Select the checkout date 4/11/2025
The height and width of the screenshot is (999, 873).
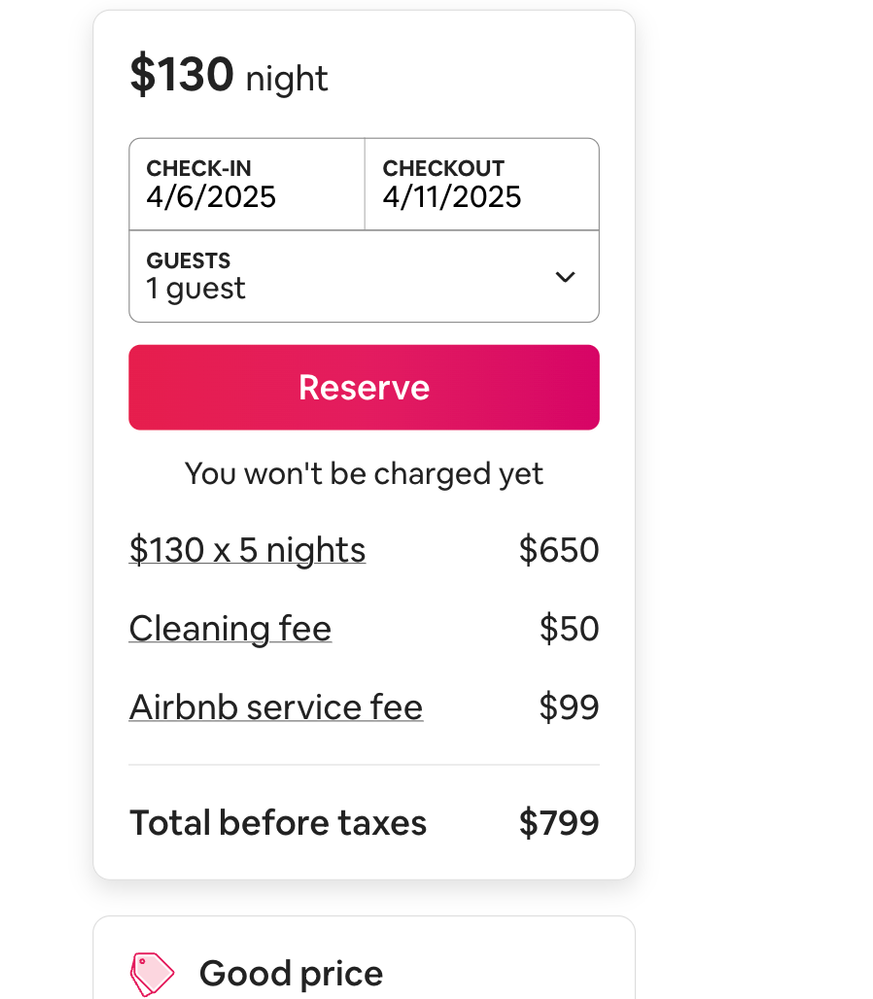pyautogui.click(x=452, y=197)
